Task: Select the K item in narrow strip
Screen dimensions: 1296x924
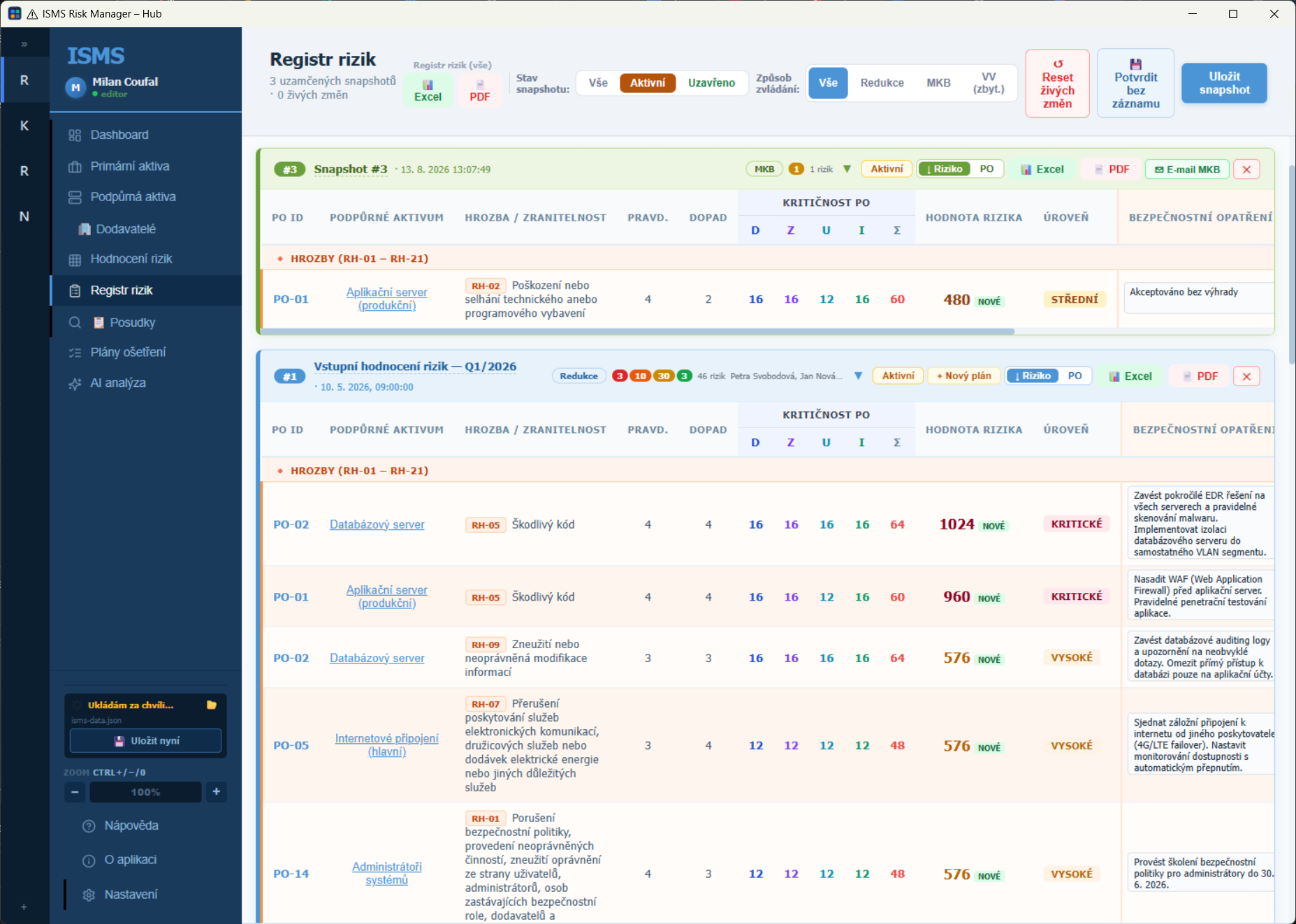Action: tap(24, 126)
